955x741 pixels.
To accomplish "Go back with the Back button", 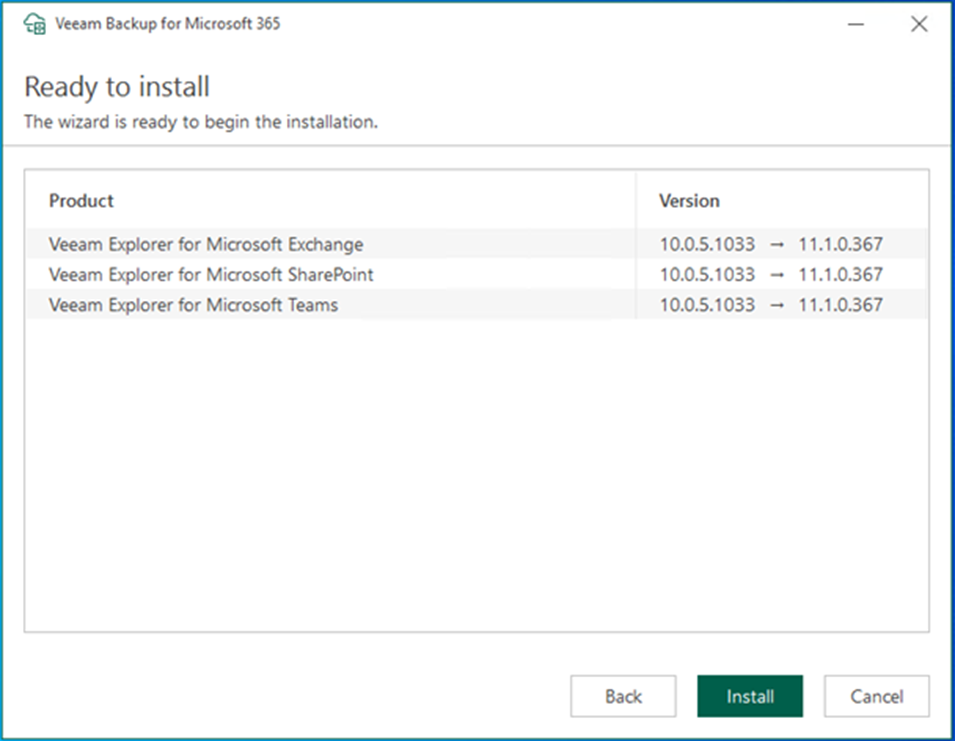I will [x=623, y=696].
